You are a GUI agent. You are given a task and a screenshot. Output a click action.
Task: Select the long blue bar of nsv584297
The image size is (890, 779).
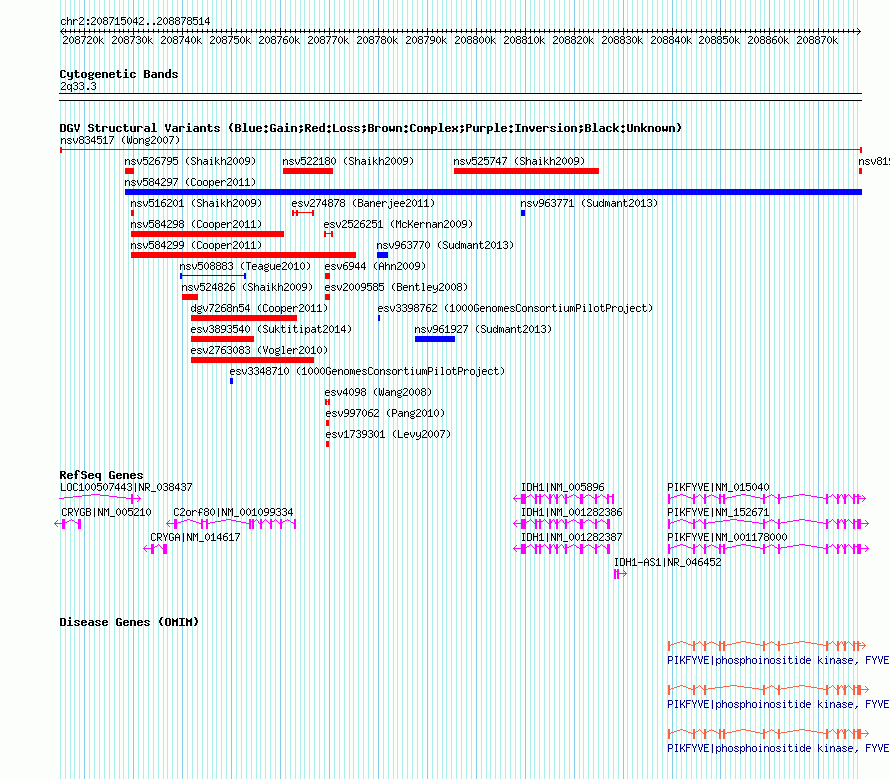pyautogui.click(x=493, y=192)
